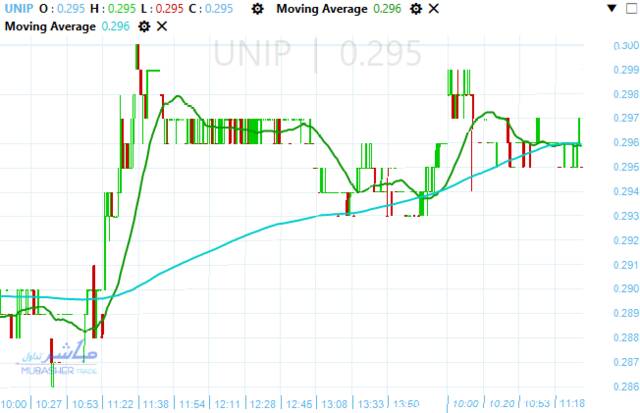Click 0.291 price axis label
The height and width of the screenshot is (413, 640).
(626, 265)
